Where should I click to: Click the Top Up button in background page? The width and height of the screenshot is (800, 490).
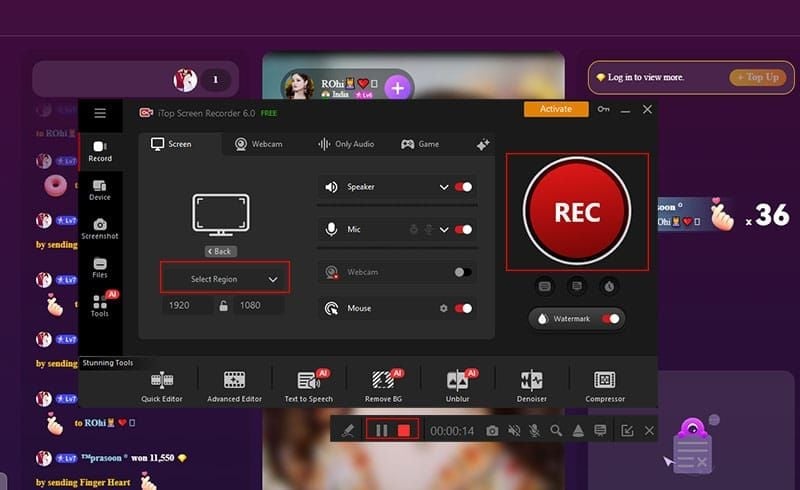tap(758, 77)
